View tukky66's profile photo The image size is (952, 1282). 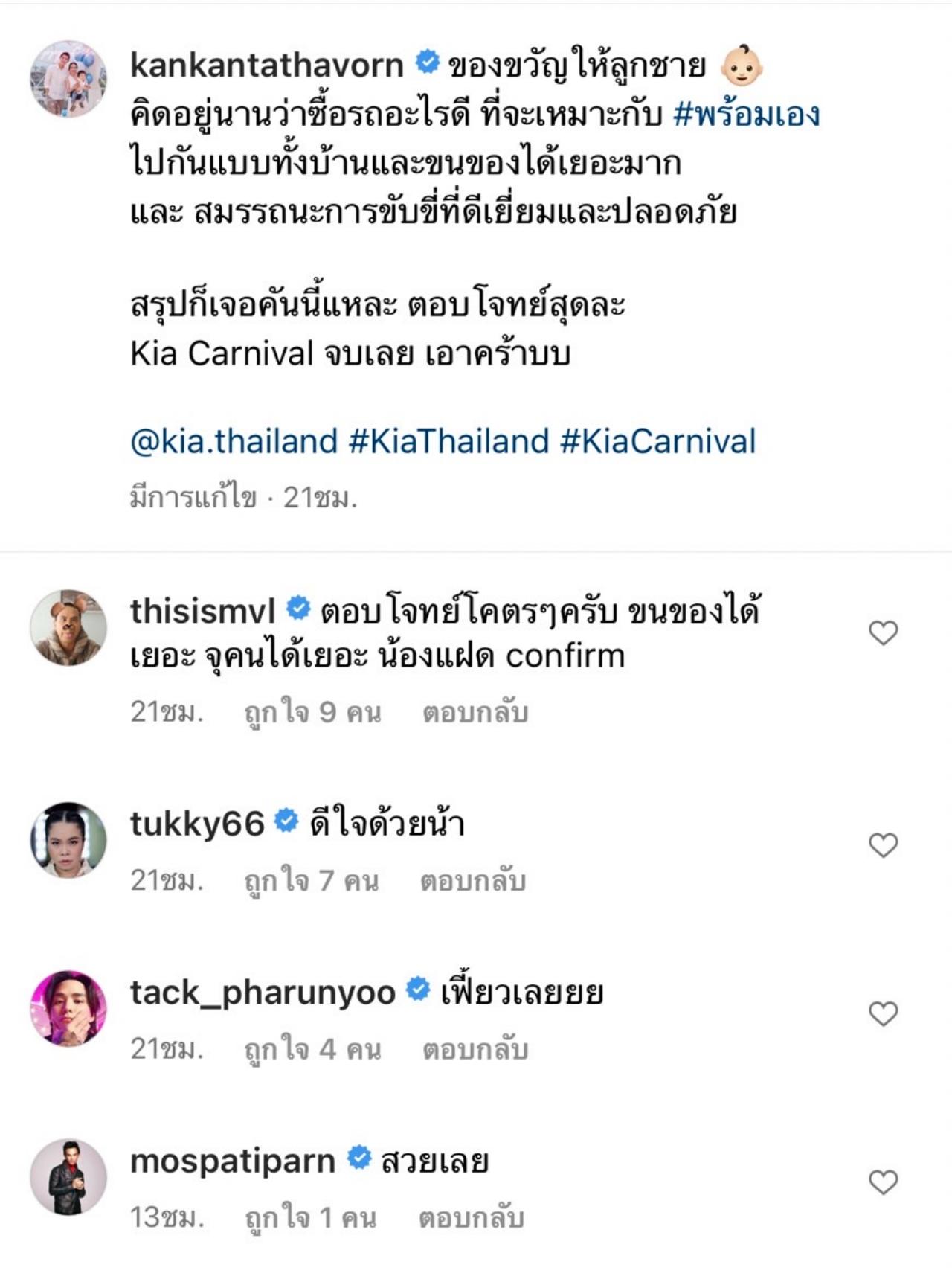tap(68, 839)
